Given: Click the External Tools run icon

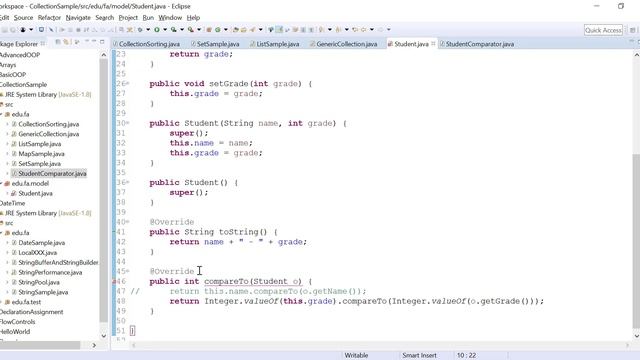Looking at the screenshot, I should [190, 29].
